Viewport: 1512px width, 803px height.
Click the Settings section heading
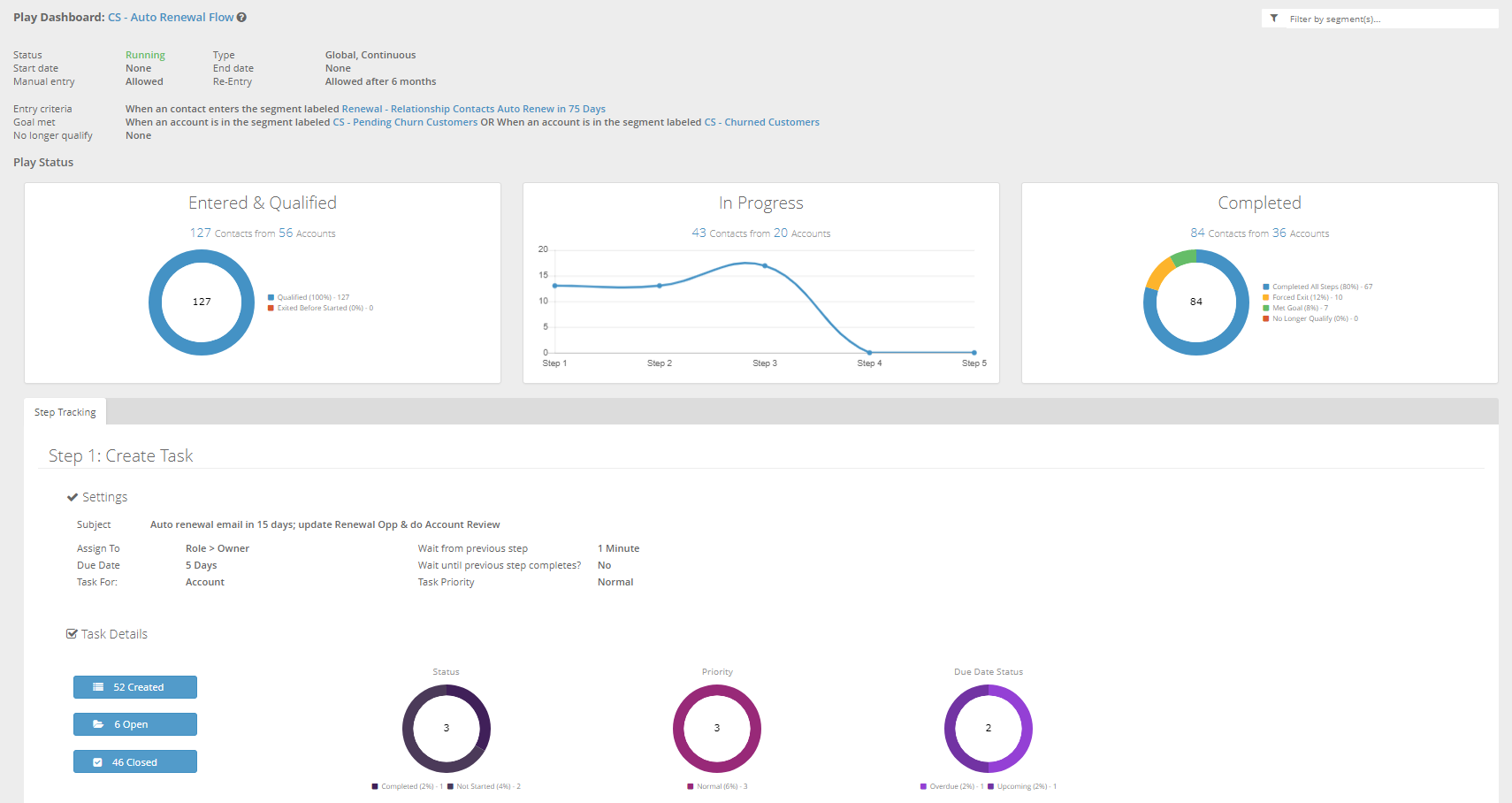pos(104,497)
